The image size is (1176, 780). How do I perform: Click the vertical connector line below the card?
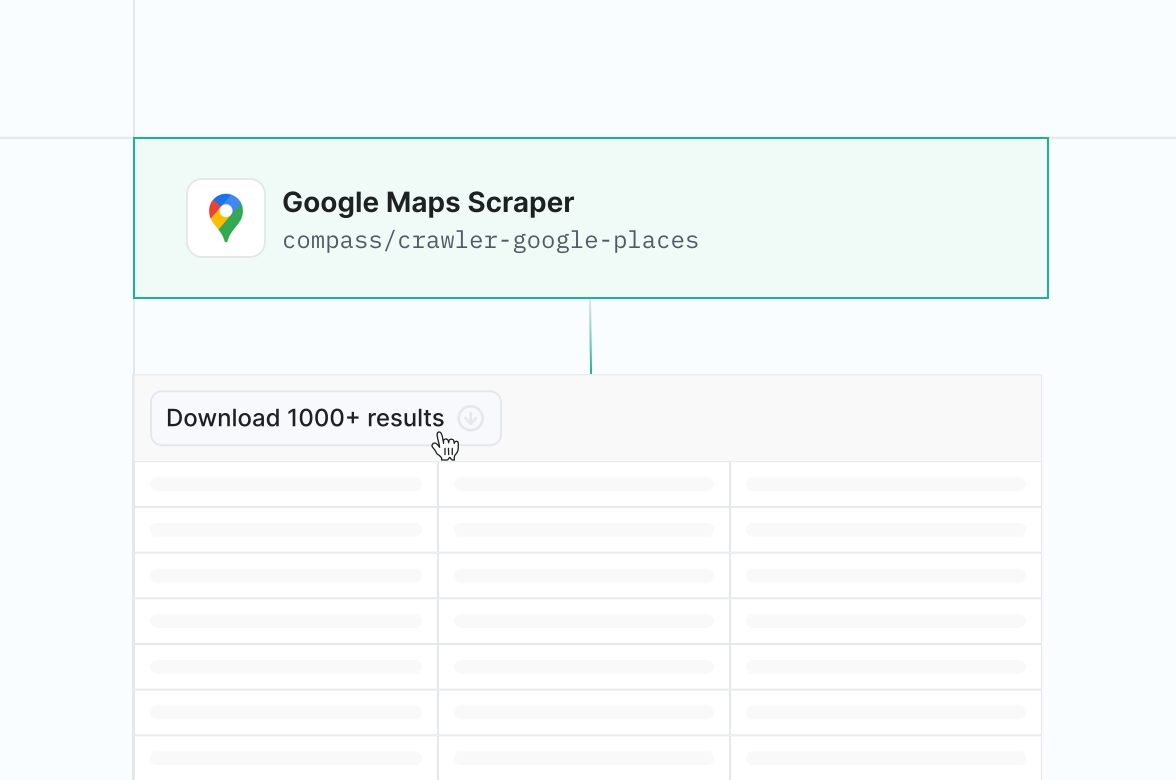pyautogui.click(x=590, y=336)
